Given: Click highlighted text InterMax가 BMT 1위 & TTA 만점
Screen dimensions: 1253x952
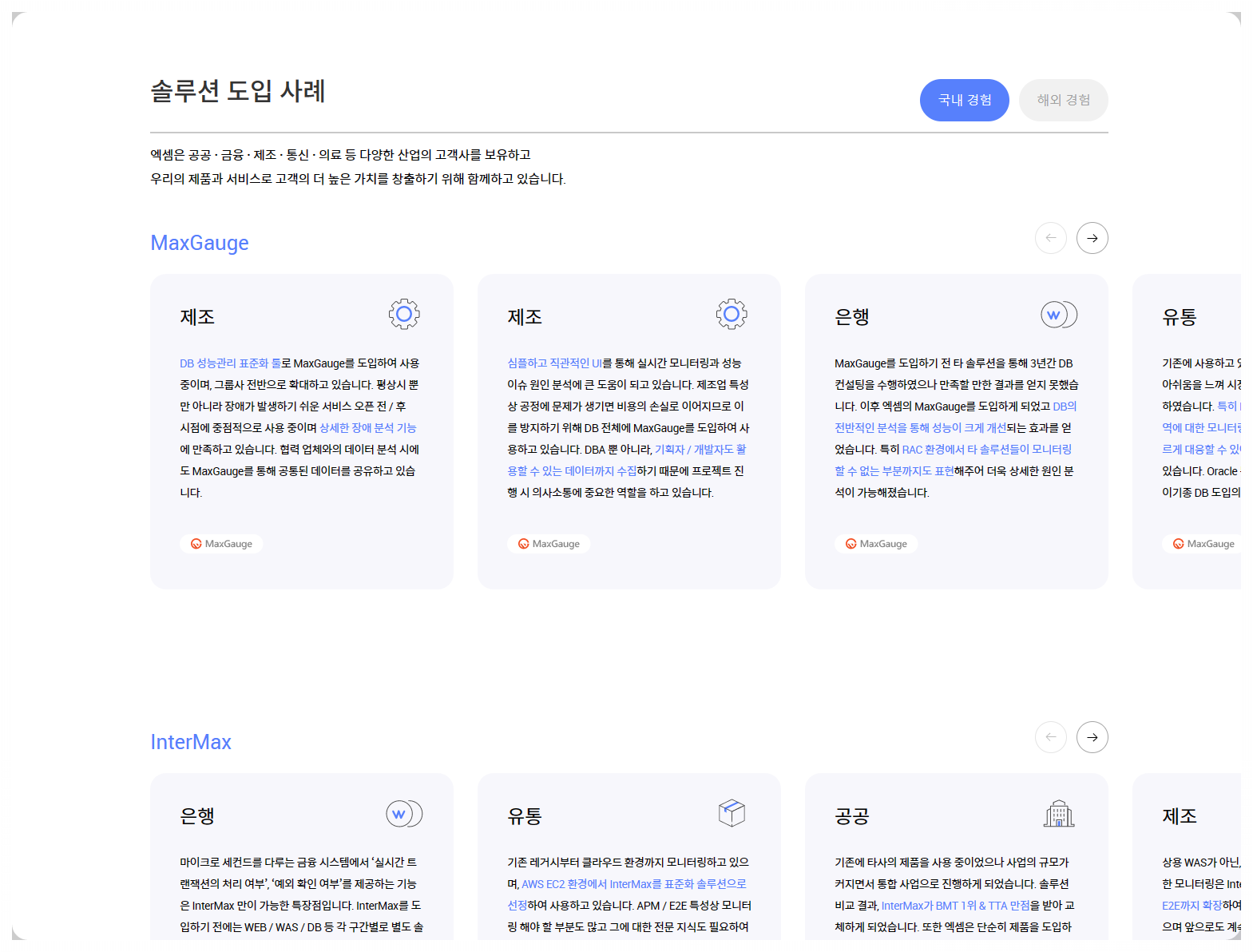Looking at the screenshot, I should click(955, 906).
